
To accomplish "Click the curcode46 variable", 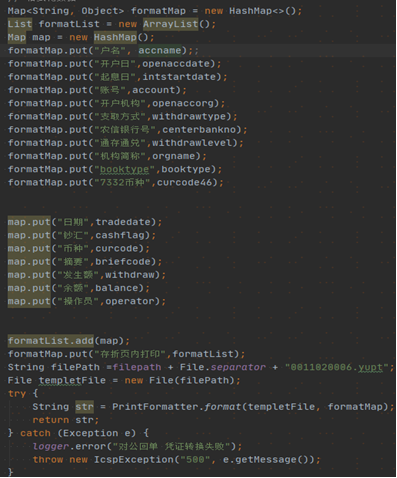I will tap(184, 183).
